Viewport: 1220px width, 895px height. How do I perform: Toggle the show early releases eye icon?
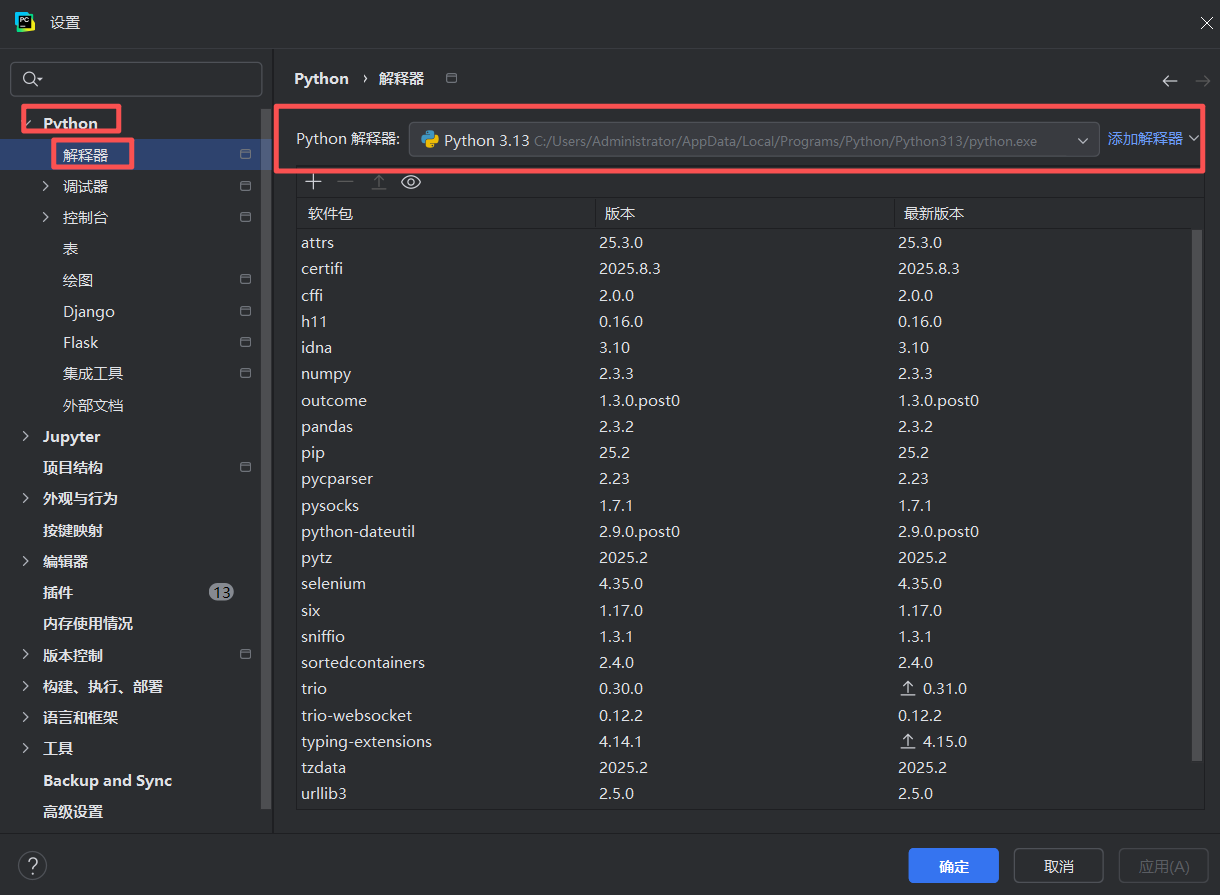[411, 182]
